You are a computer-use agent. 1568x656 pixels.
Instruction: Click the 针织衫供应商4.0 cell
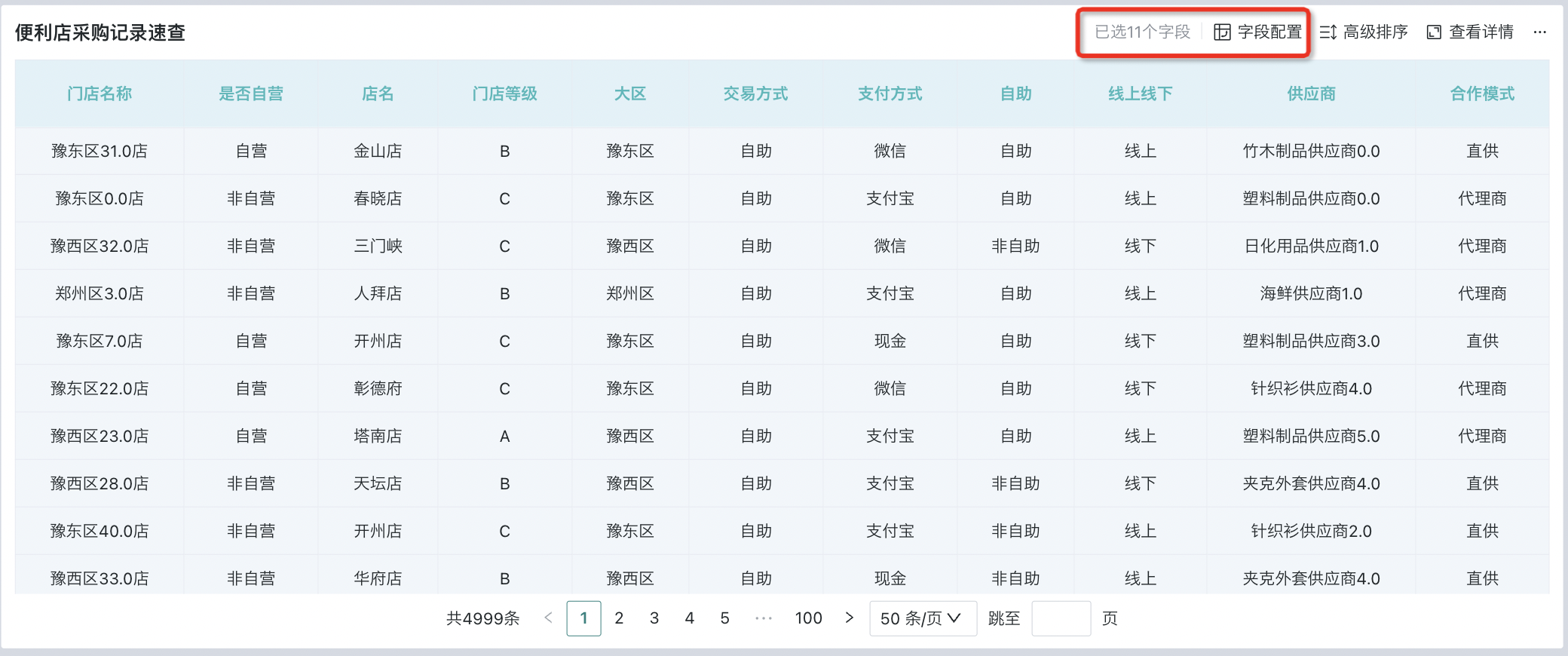[1312, 388]
